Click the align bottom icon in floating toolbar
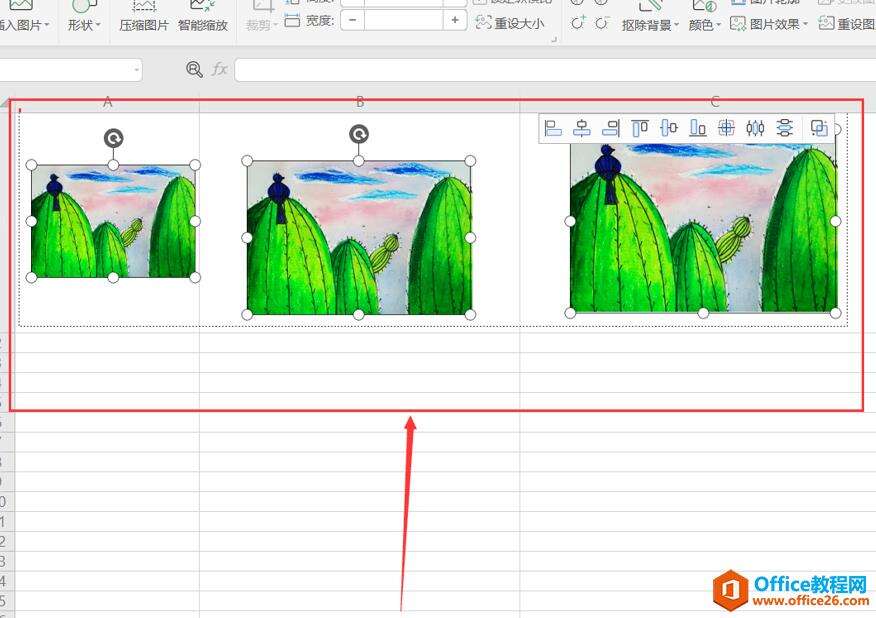 click(698, 128)
